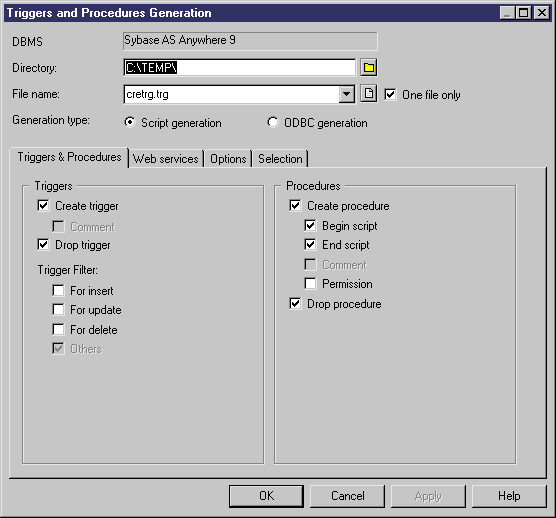Uncheck the Create trigger checkbox

tap(43, 206)
